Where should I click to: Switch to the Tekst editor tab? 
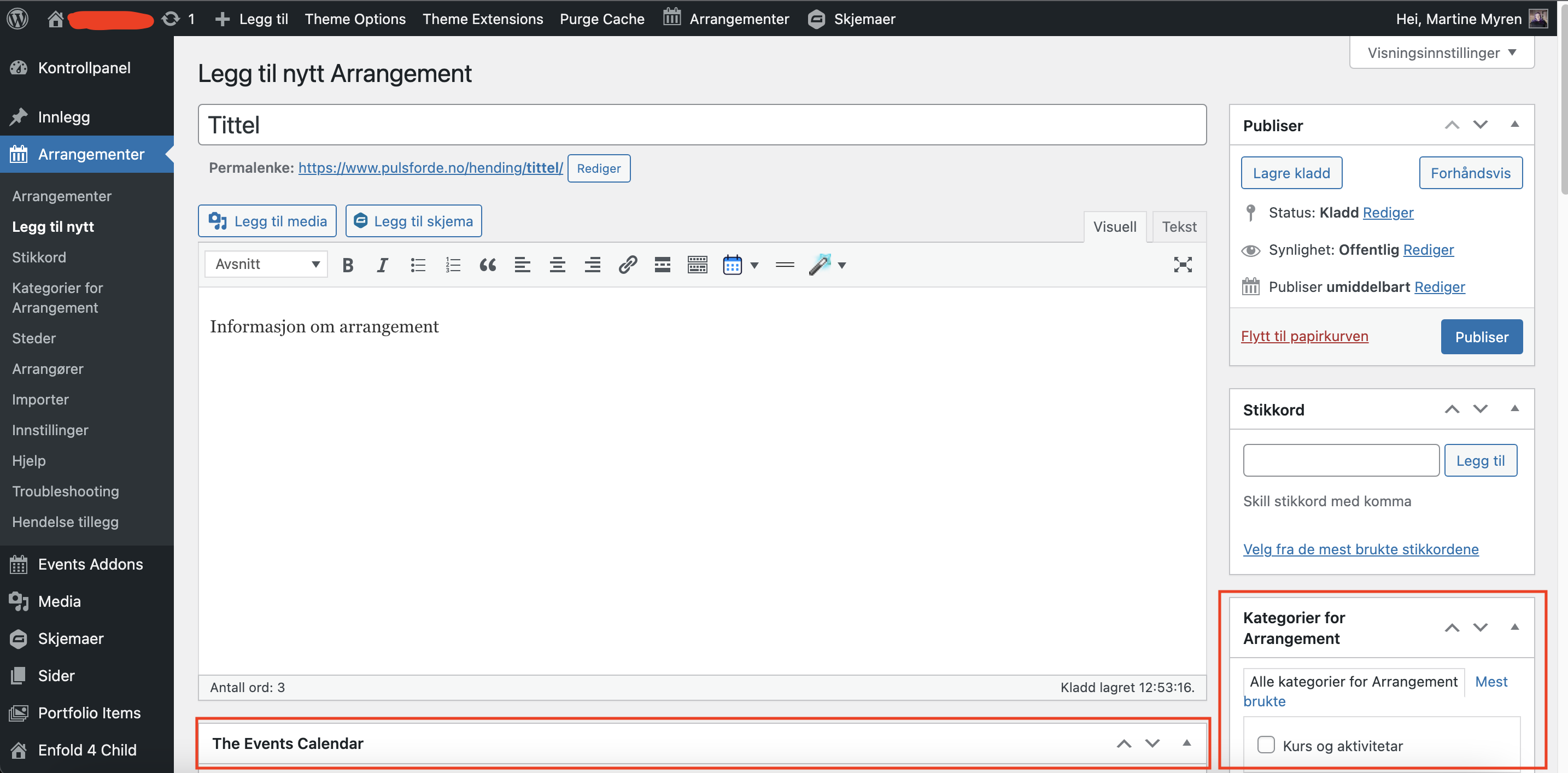(1178, 227)
